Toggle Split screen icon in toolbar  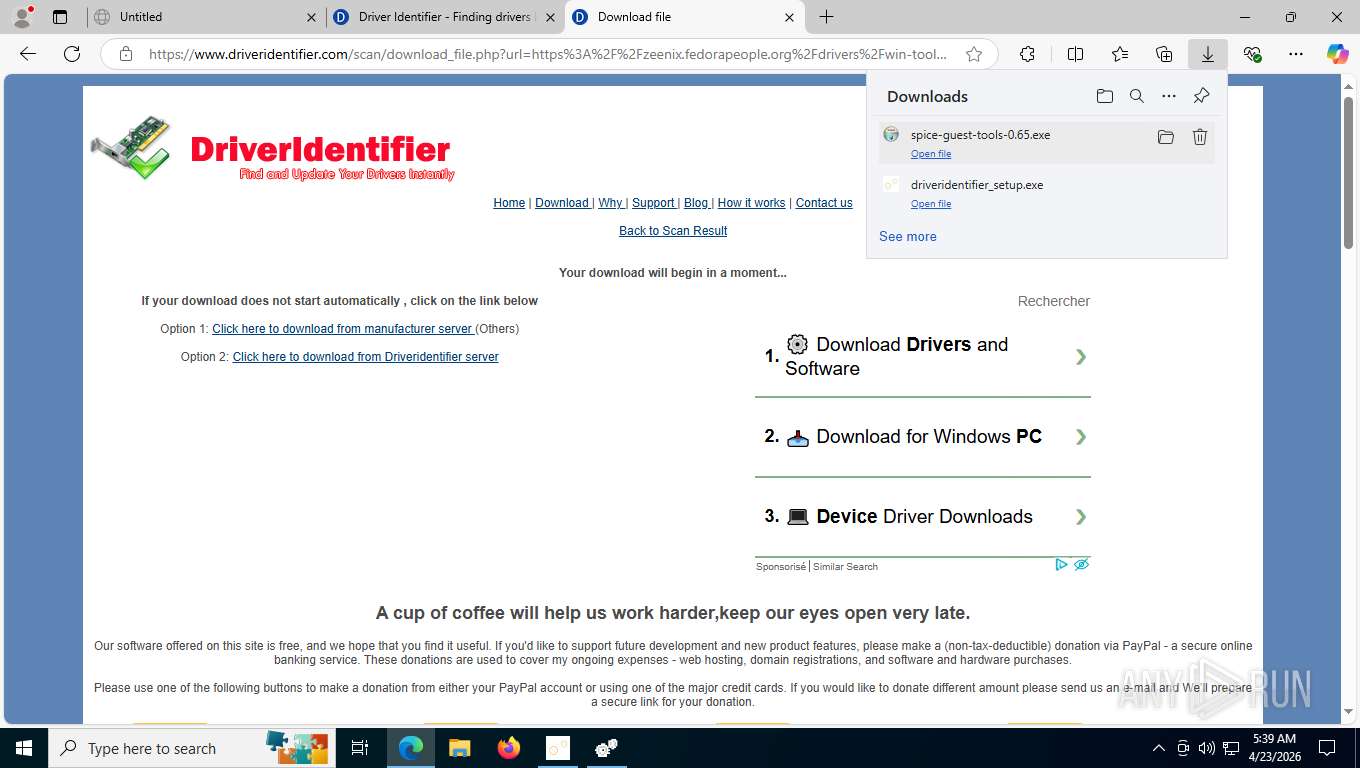(x=1075, y=54)
